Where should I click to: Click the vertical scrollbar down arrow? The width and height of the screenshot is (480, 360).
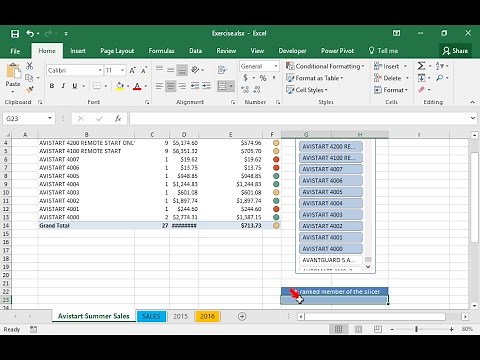474,306
